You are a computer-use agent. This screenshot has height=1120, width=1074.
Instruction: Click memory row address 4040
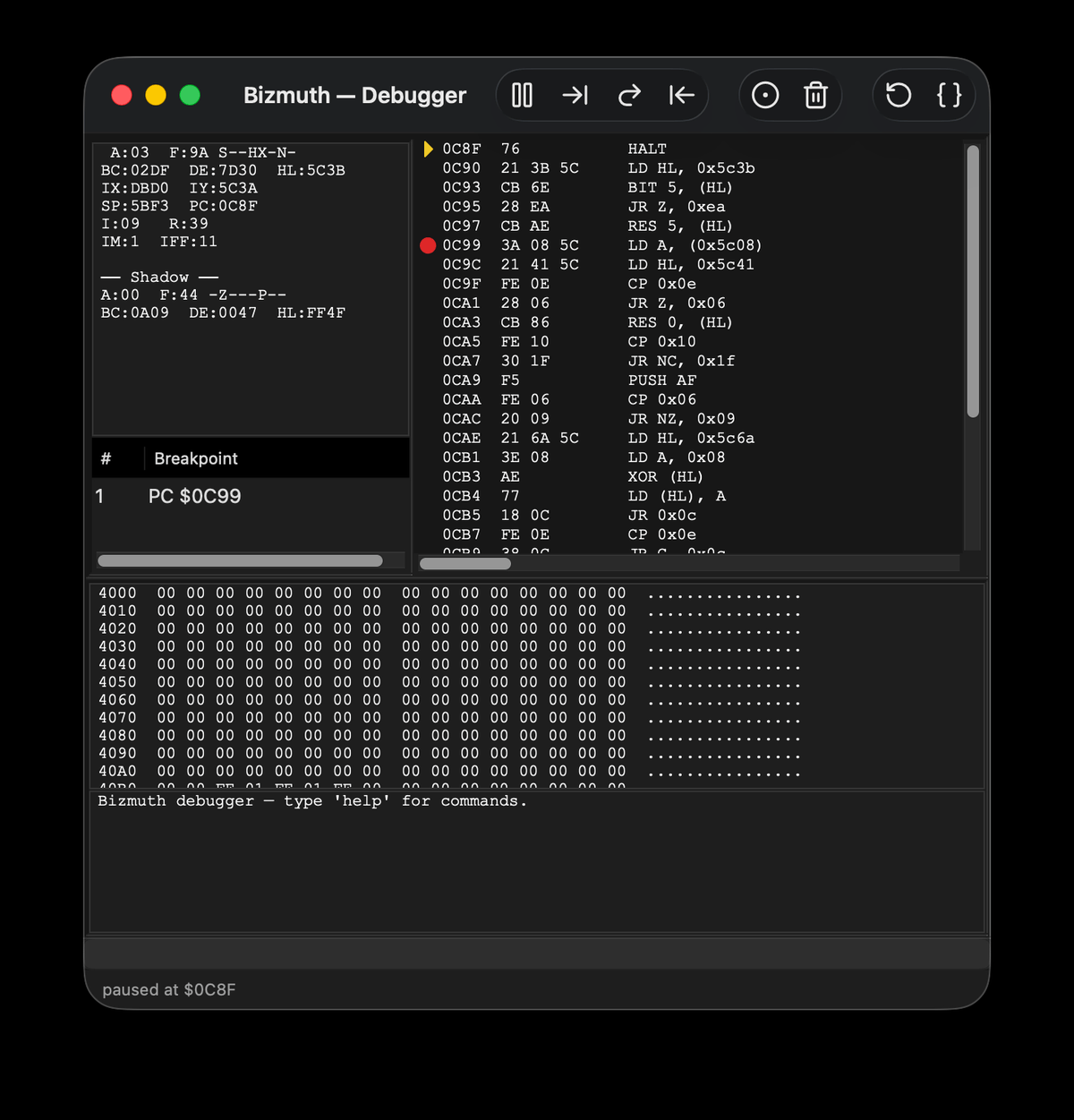coord(117,664)
